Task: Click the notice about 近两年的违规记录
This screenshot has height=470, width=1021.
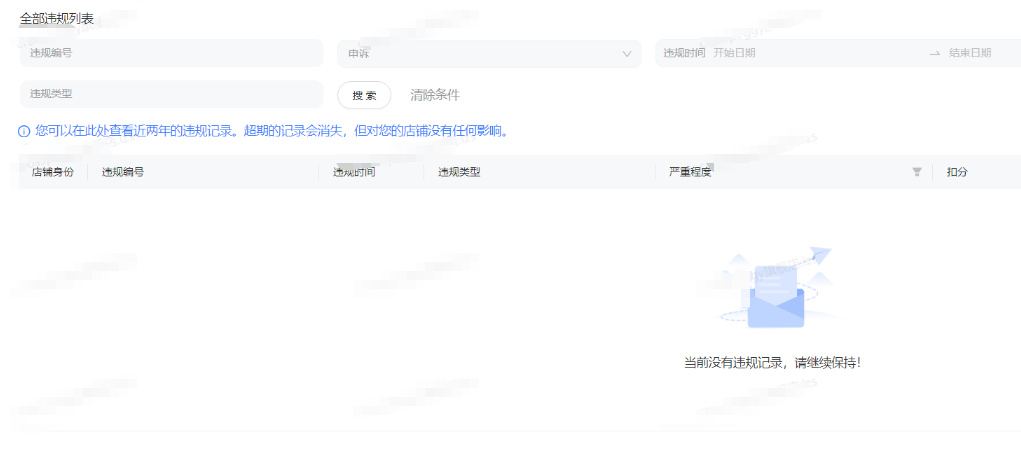Action: 271,131
